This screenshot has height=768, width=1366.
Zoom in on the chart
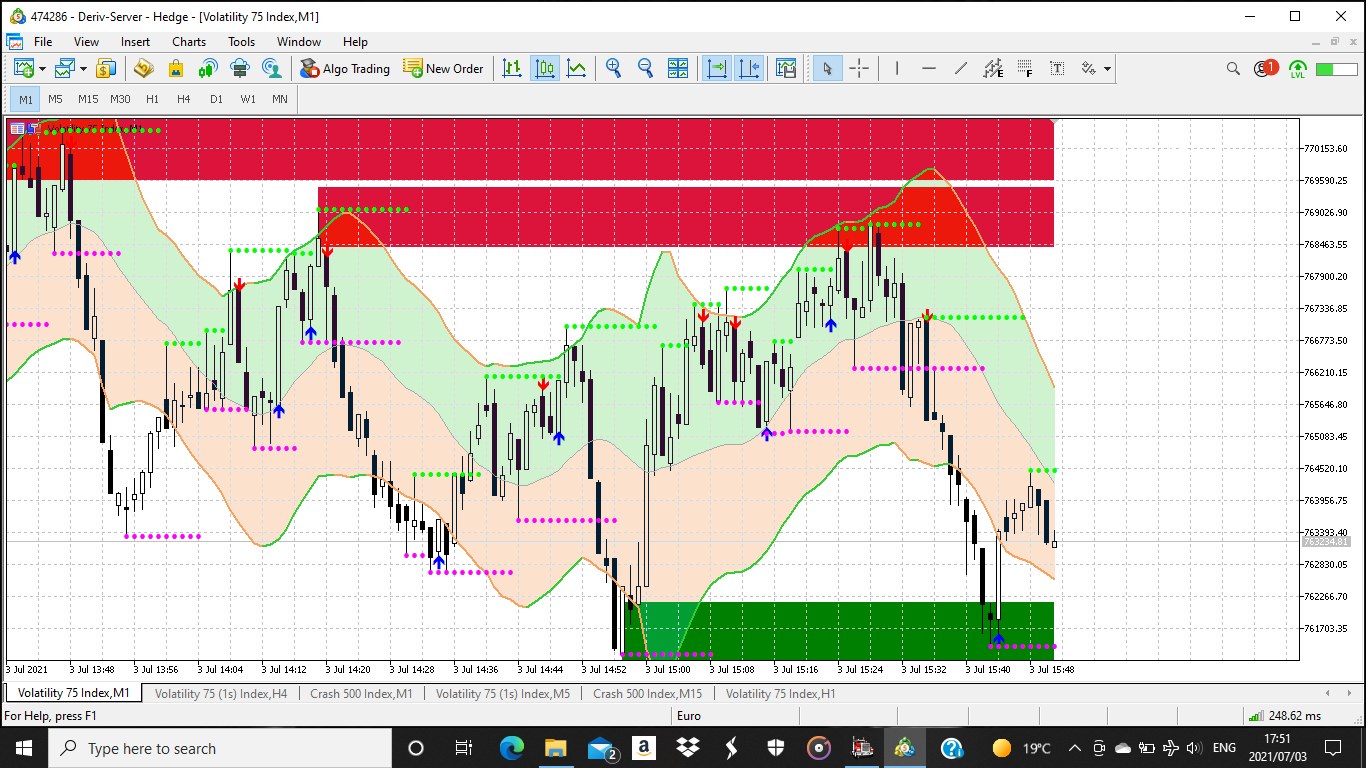coord(614,69)
